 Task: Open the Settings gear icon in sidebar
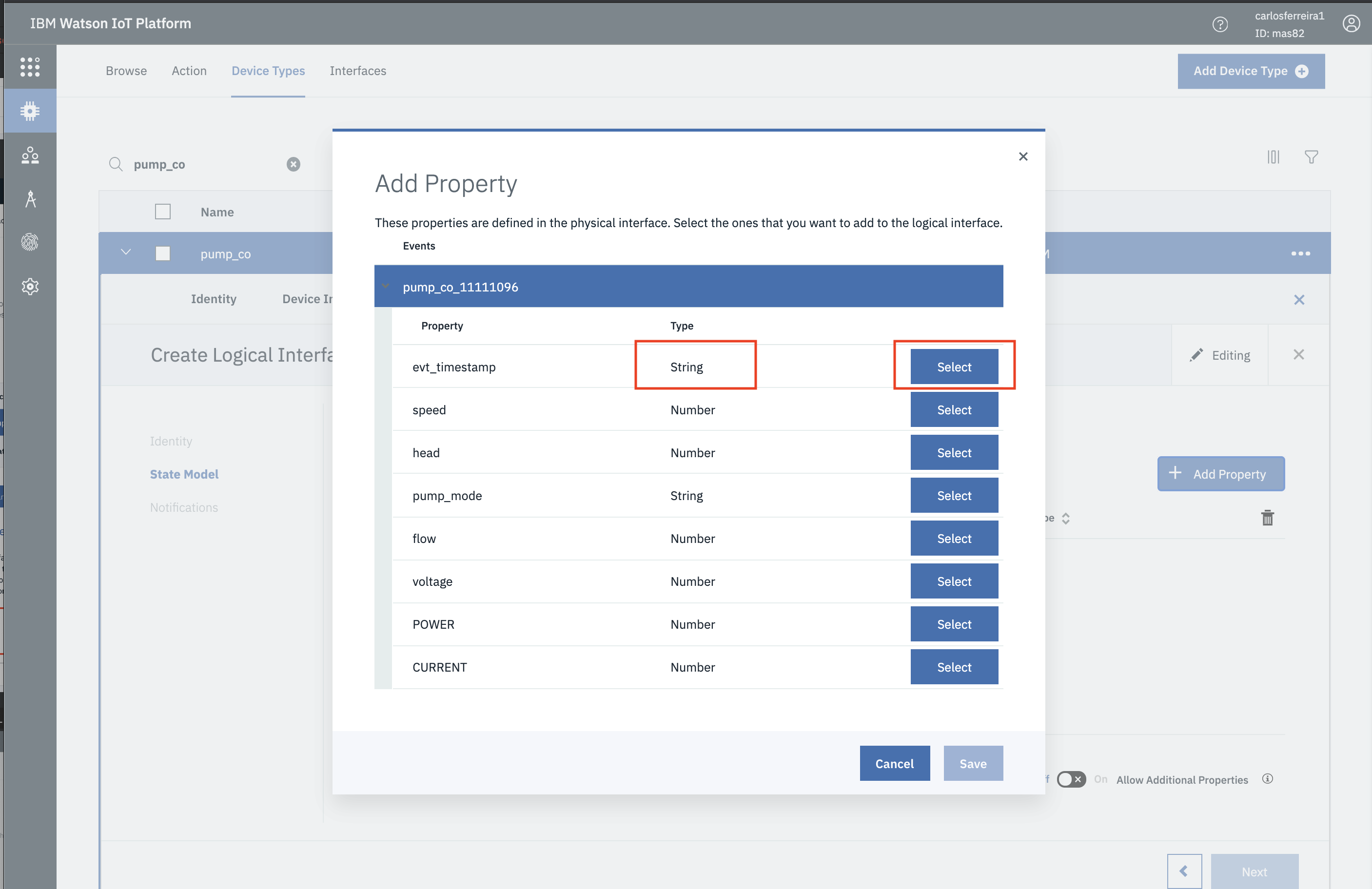[x=30, y=287]
